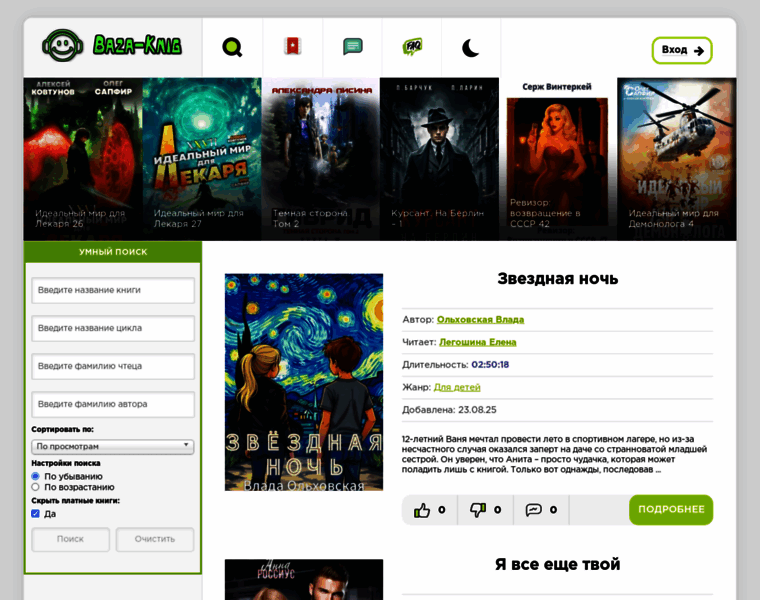The image size is (760, 600).
Task: Open the Baza-Knig logo homepage
Action: point(112,46)
